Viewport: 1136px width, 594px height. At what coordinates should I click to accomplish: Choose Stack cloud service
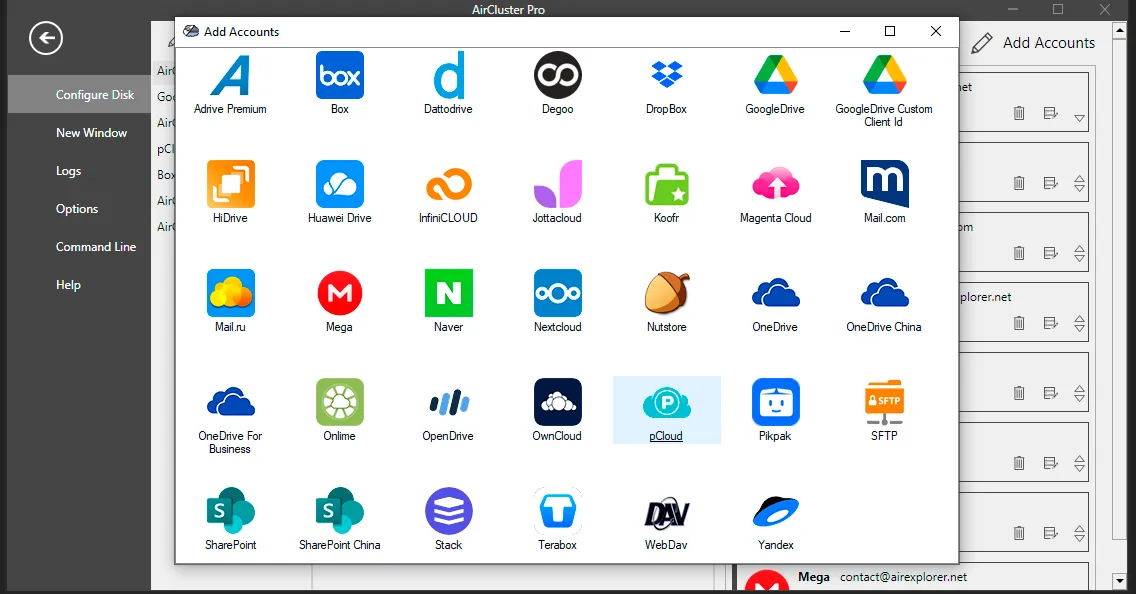pos(448,519)
